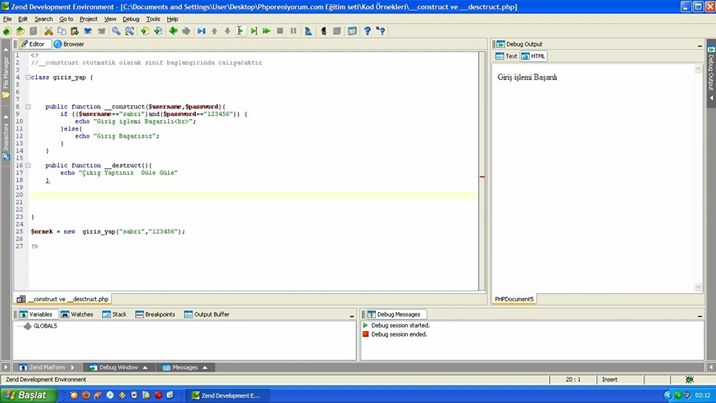Open the View menu
Viewport: 716px width, 403px height.
coord(110,19)
